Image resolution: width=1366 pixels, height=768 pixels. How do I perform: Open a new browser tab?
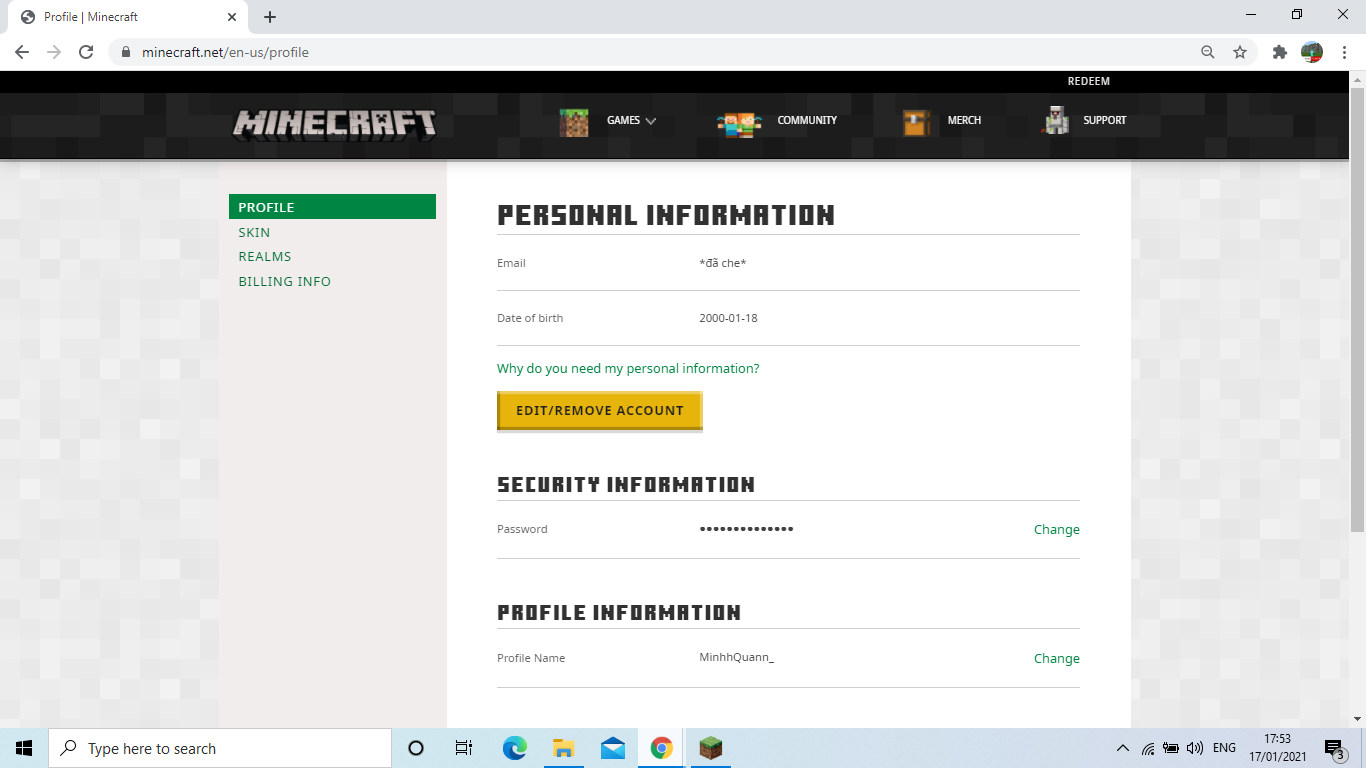[x=270, y=17]
